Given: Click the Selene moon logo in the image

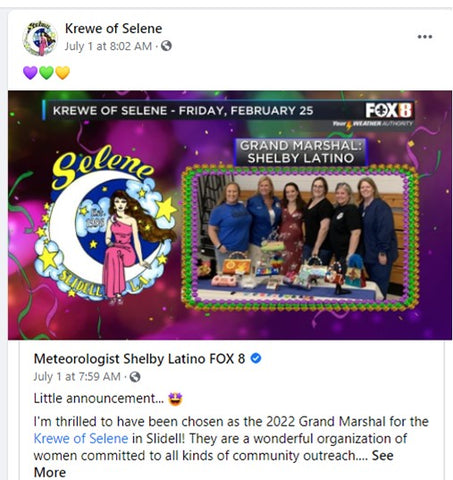Looking at the screenshot, I should (108, 225).
